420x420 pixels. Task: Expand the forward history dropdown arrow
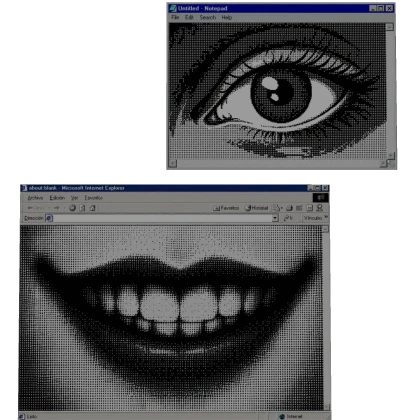[x=64, y=208]
